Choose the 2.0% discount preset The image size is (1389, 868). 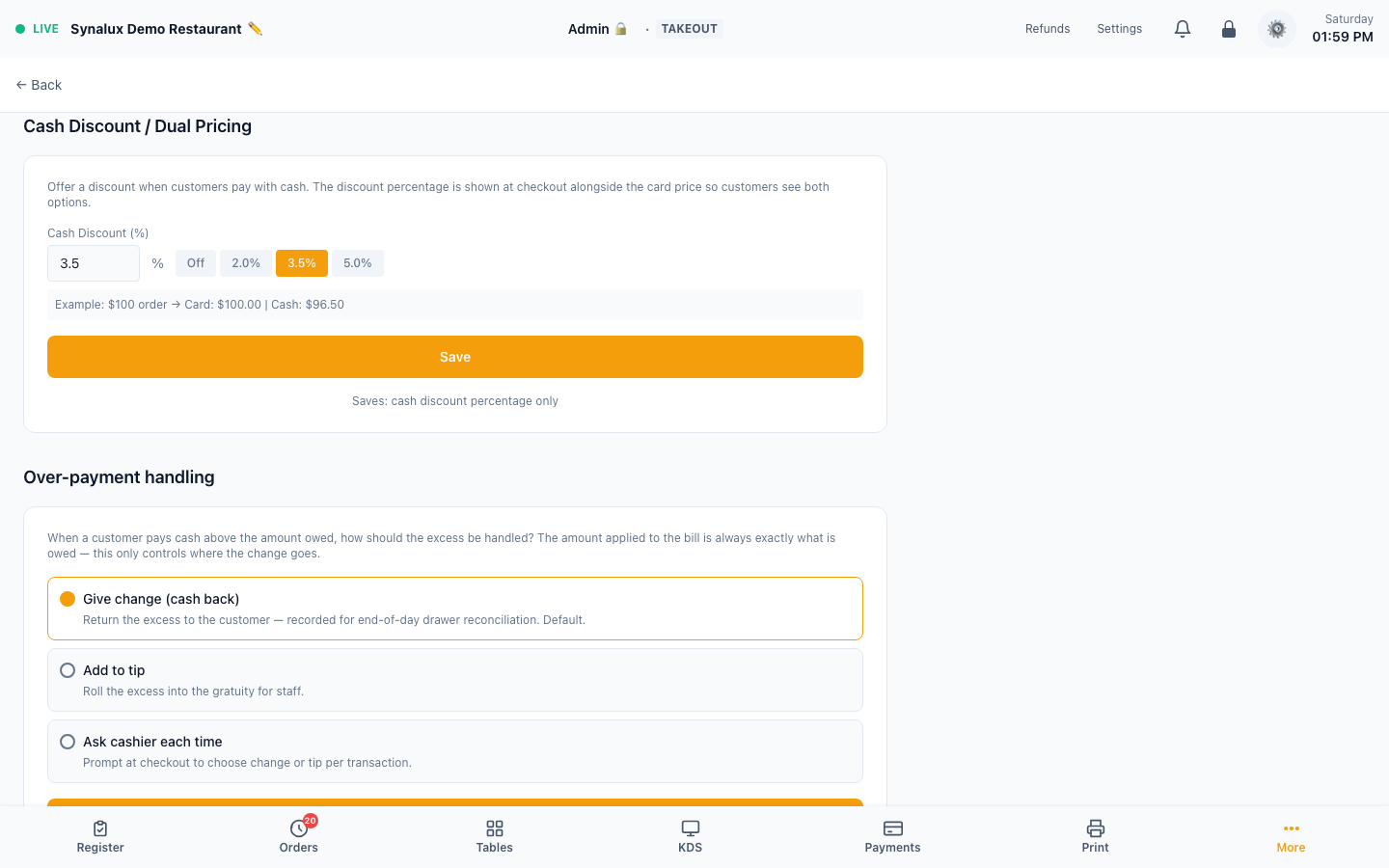[246, 263]
